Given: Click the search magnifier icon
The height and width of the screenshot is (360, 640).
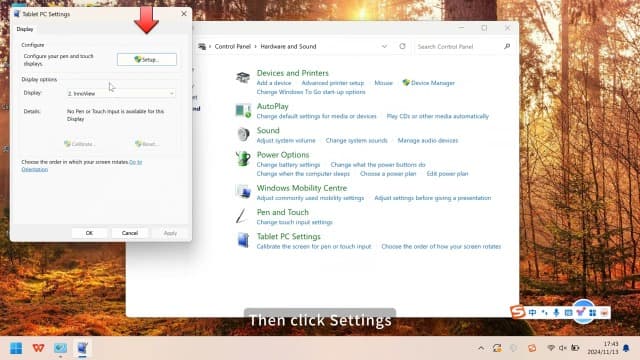Looking at the screenshot, I should pyautogui.click(x=507, y=47).
